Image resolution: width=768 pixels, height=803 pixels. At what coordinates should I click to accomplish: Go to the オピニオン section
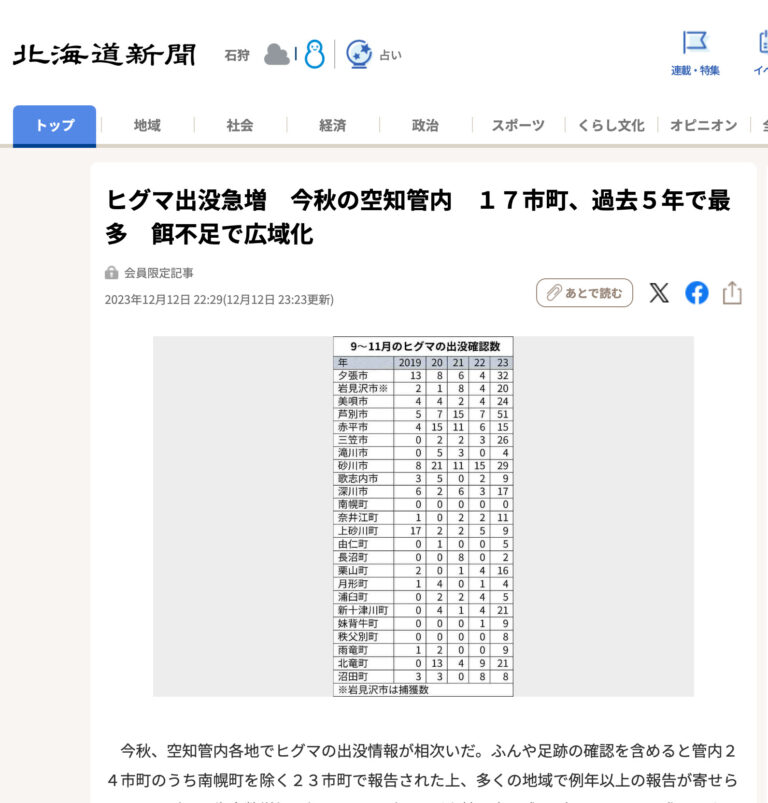(x=703, y=126)
